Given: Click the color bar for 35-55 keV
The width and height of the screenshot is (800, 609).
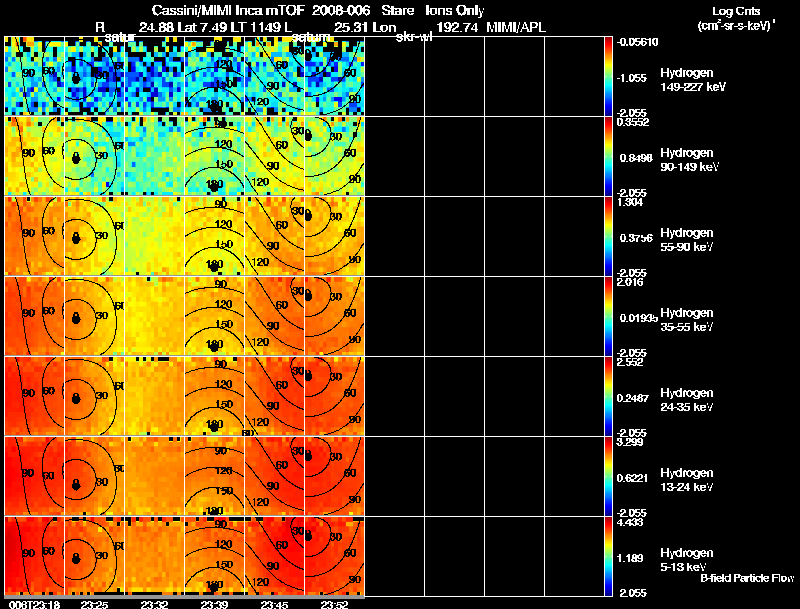Looking at the screenshot, I should (608, 316).
